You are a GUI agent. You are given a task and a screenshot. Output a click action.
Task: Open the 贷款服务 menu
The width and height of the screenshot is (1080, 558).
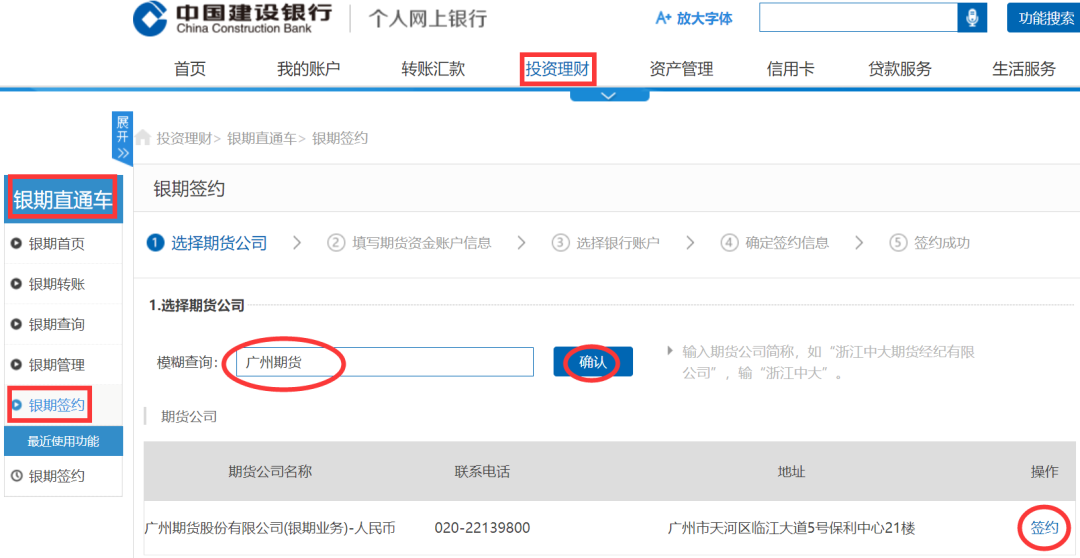(x=900, y=69)
